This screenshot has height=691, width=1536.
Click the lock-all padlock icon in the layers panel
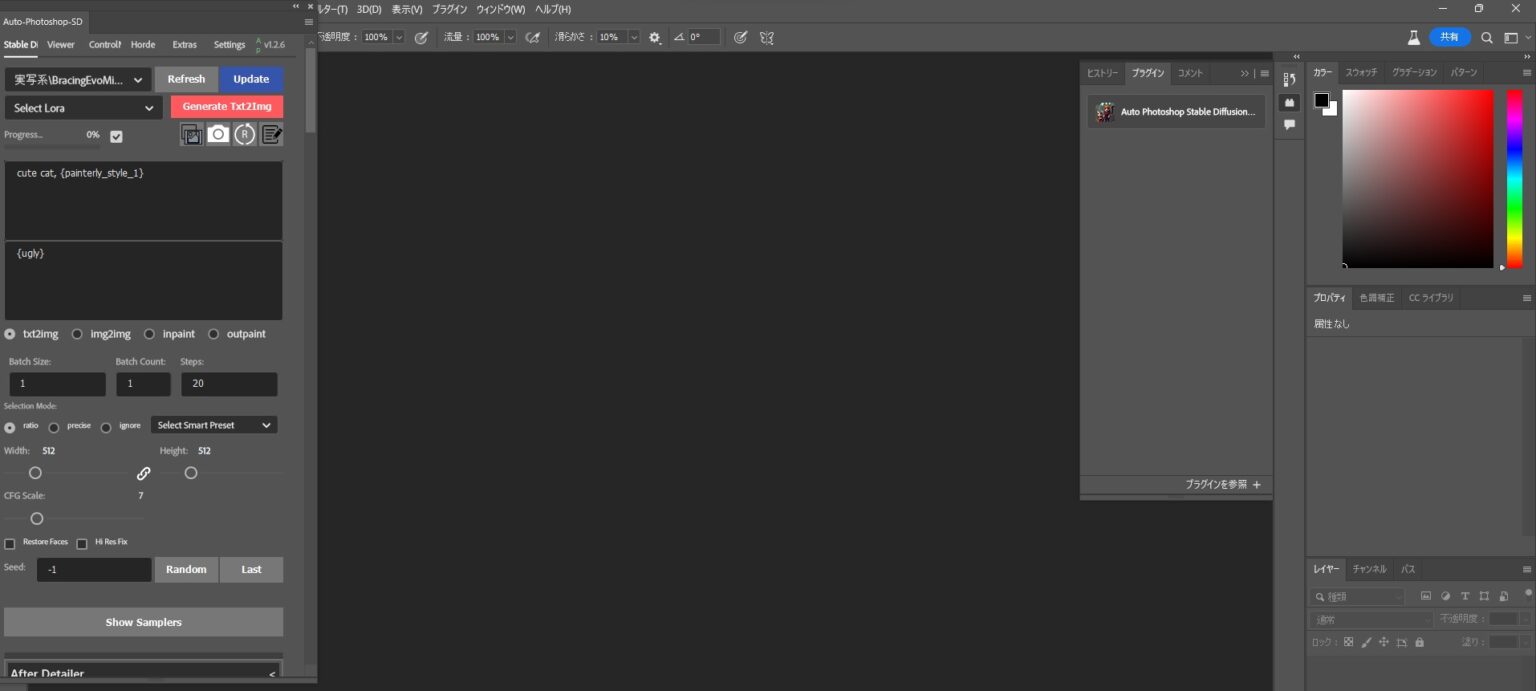pyautogui.click(x=1419, y=642)
